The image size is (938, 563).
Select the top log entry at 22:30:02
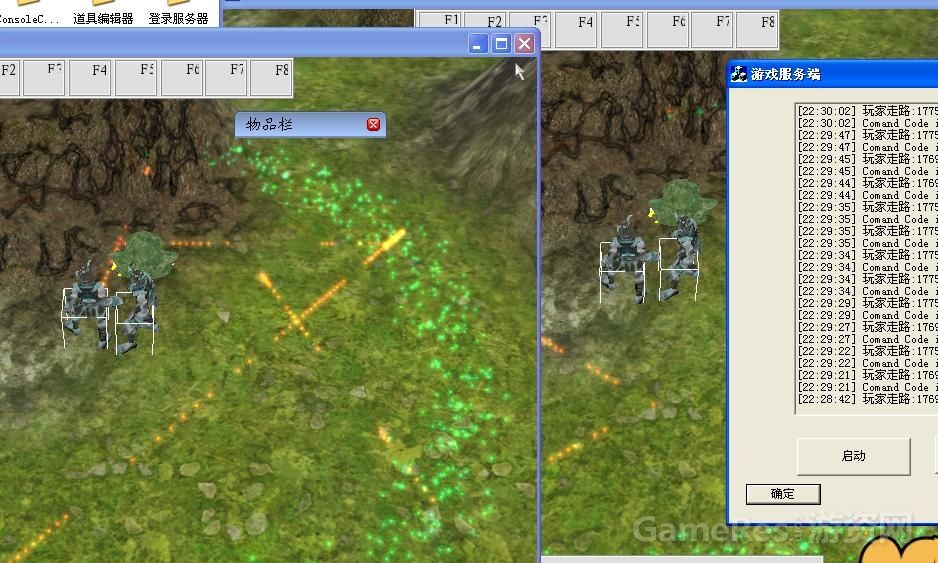point(866,111)
